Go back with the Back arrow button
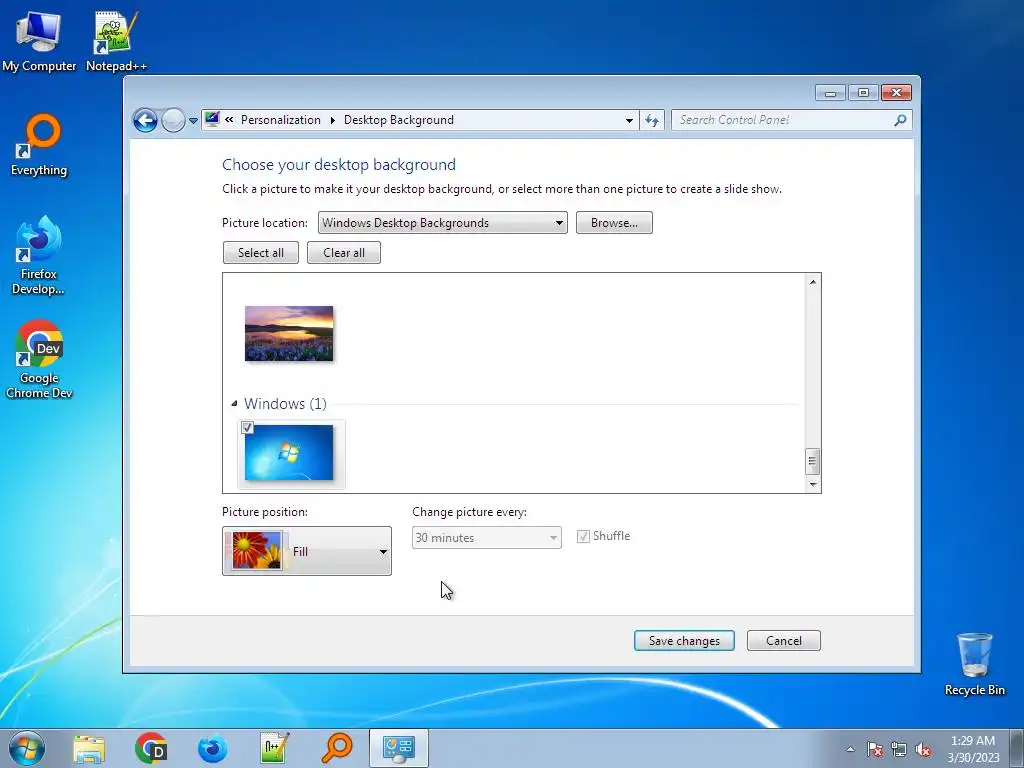Image resolution: width=1024 pixels, height=768 pixels. click(145, 120)
